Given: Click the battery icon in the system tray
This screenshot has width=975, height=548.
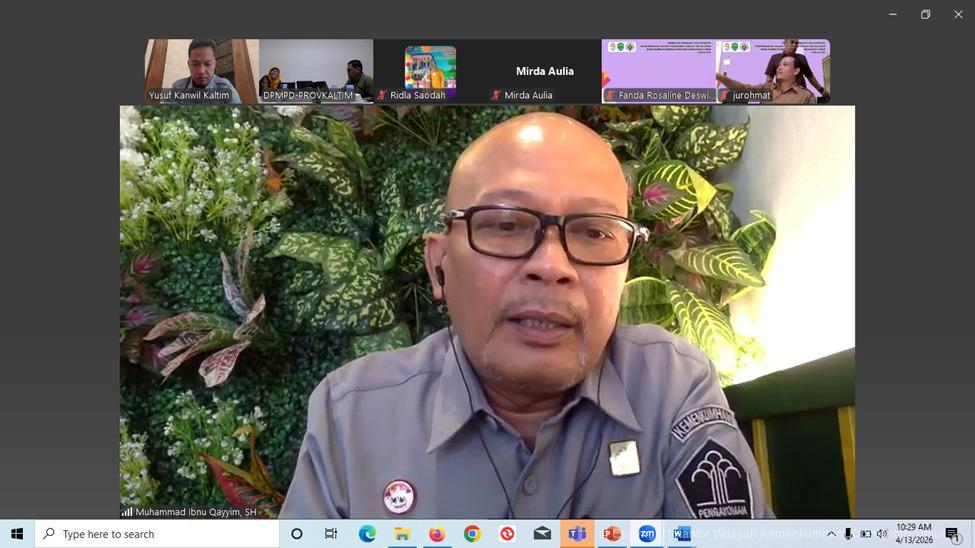Looking at the screenshot, I should (x=865, y=534).
